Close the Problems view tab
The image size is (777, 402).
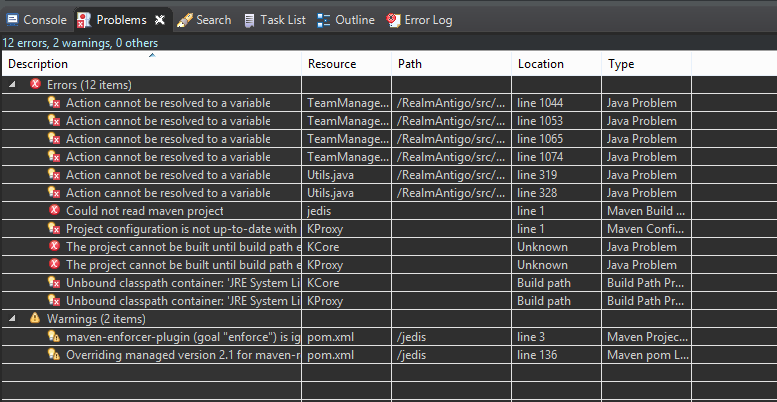(x=160, y=20)
